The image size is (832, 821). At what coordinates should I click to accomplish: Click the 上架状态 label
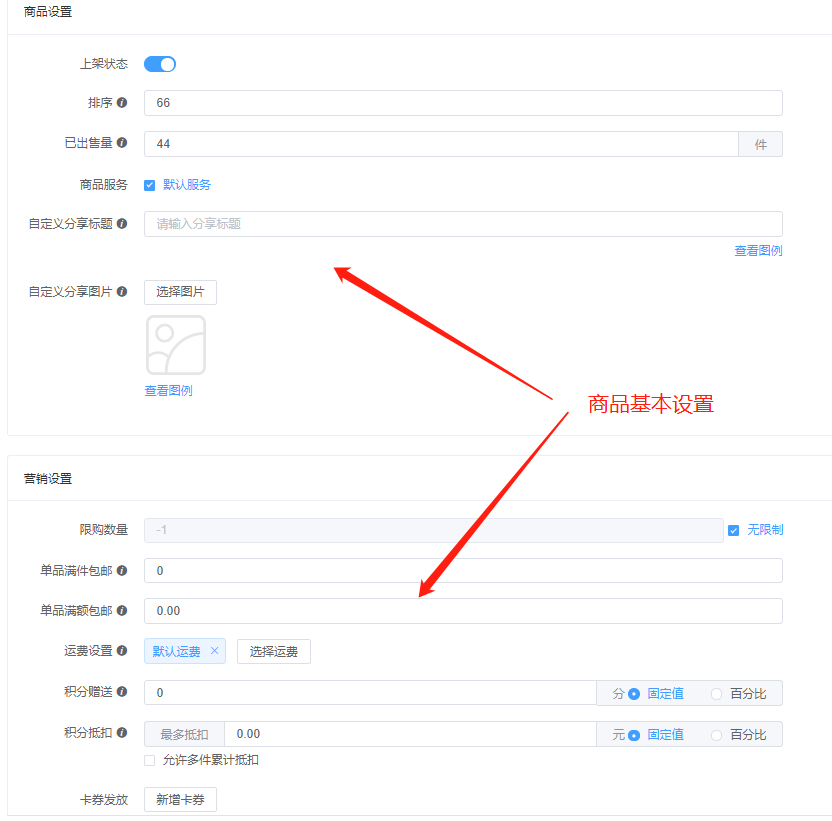[103, 64]
